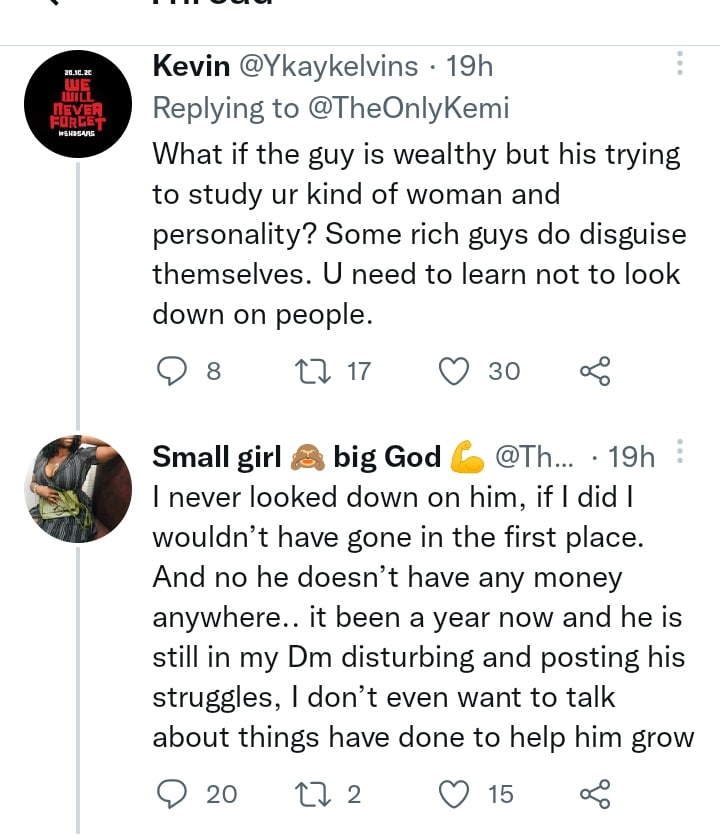Reply to the Small girl big God tweet
This screenshot has height=840, width=720.
point(175,795)
